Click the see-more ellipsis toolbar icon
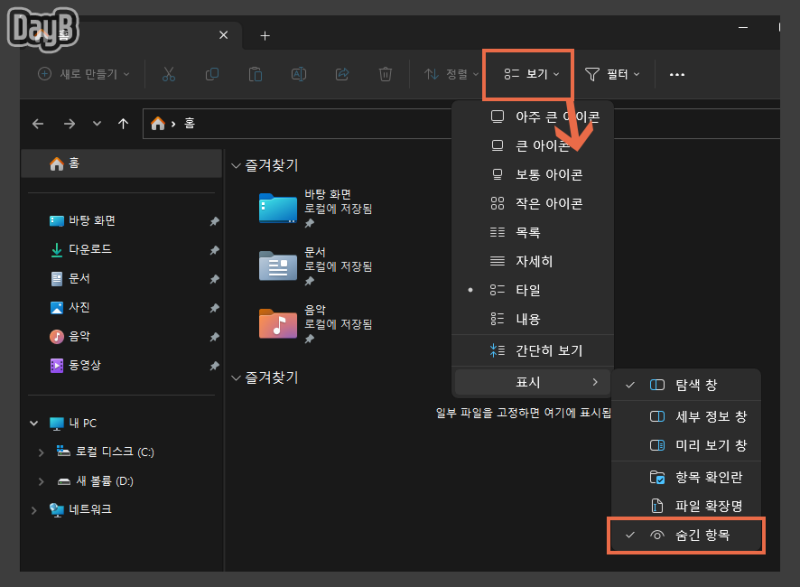This screenshot has height=587, width=800. tap(677, 74)
